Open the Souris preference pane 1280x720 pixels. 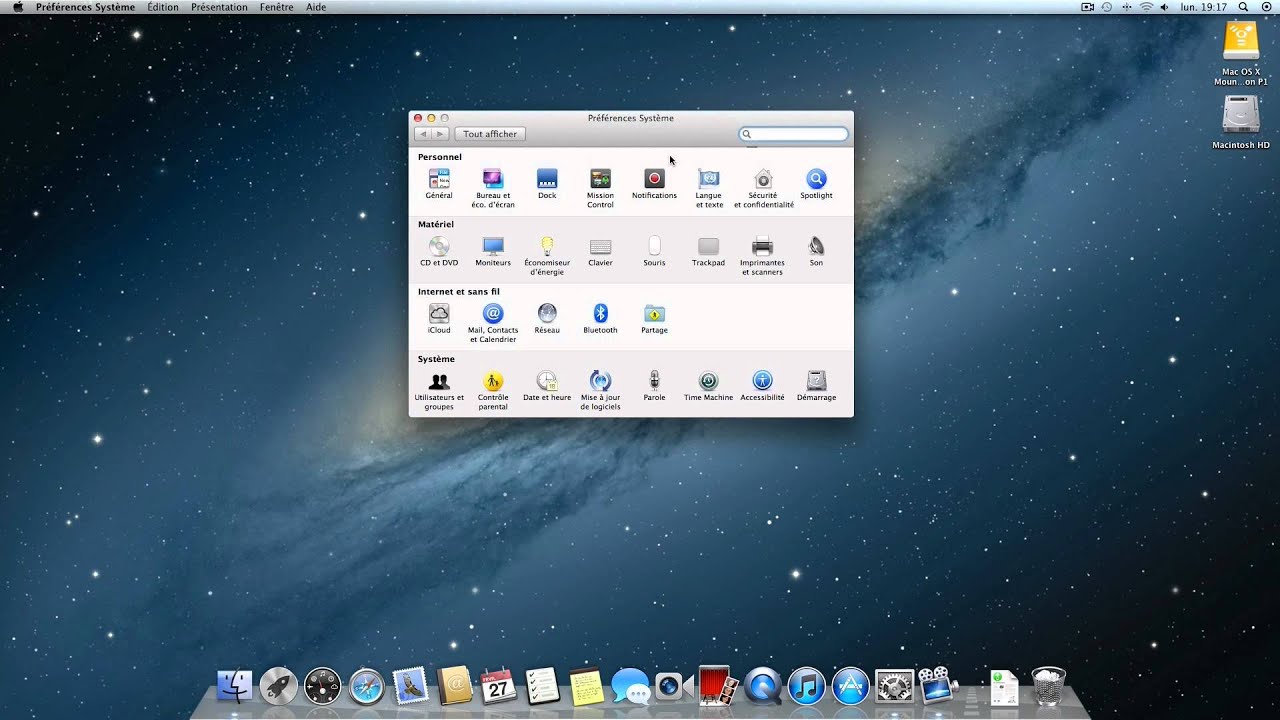[654, 251]
